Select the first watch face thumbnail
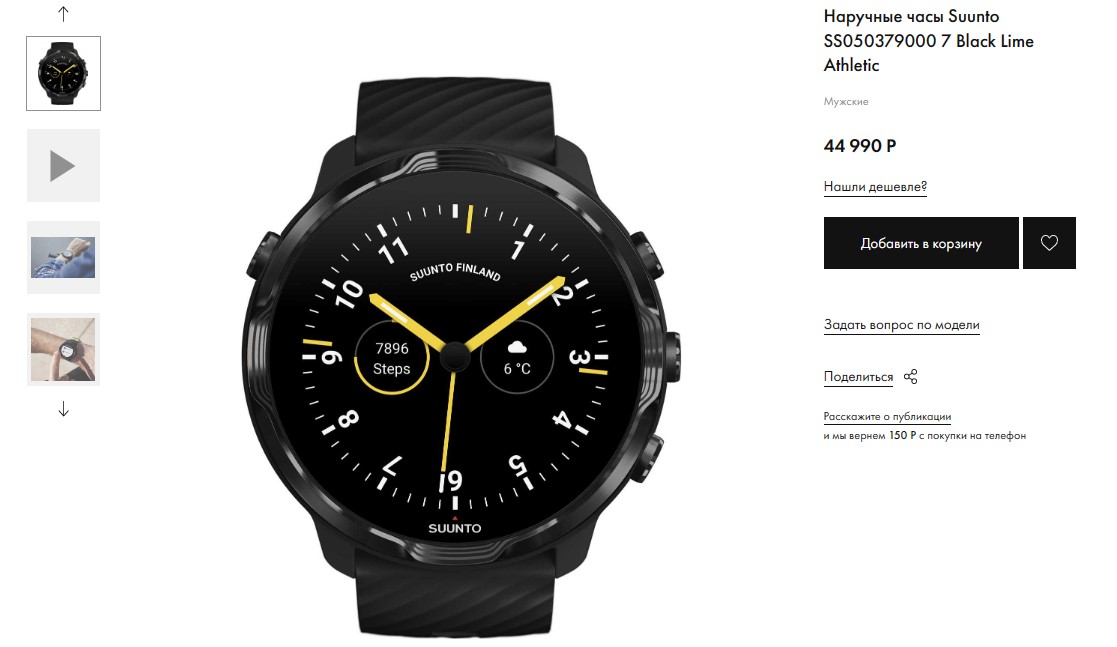Viewport: 1117px width, 647px height. pos(63,73)
